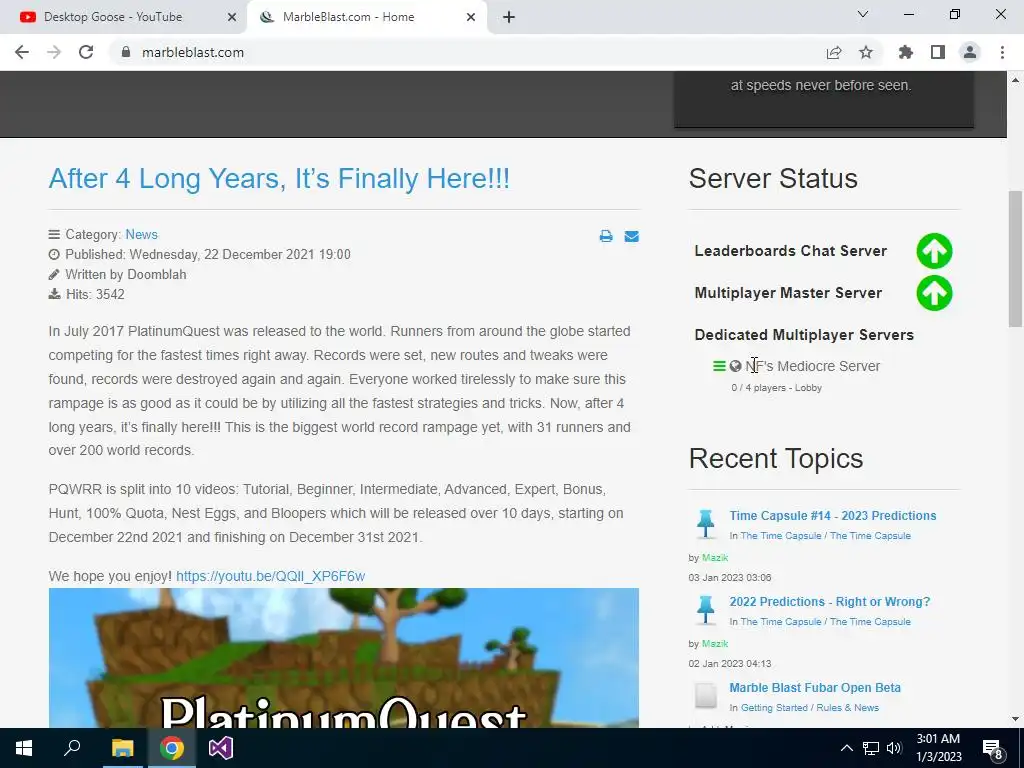Open the Chrome profile avatar
Screen dimensions: 1024x768
(970, 52)
